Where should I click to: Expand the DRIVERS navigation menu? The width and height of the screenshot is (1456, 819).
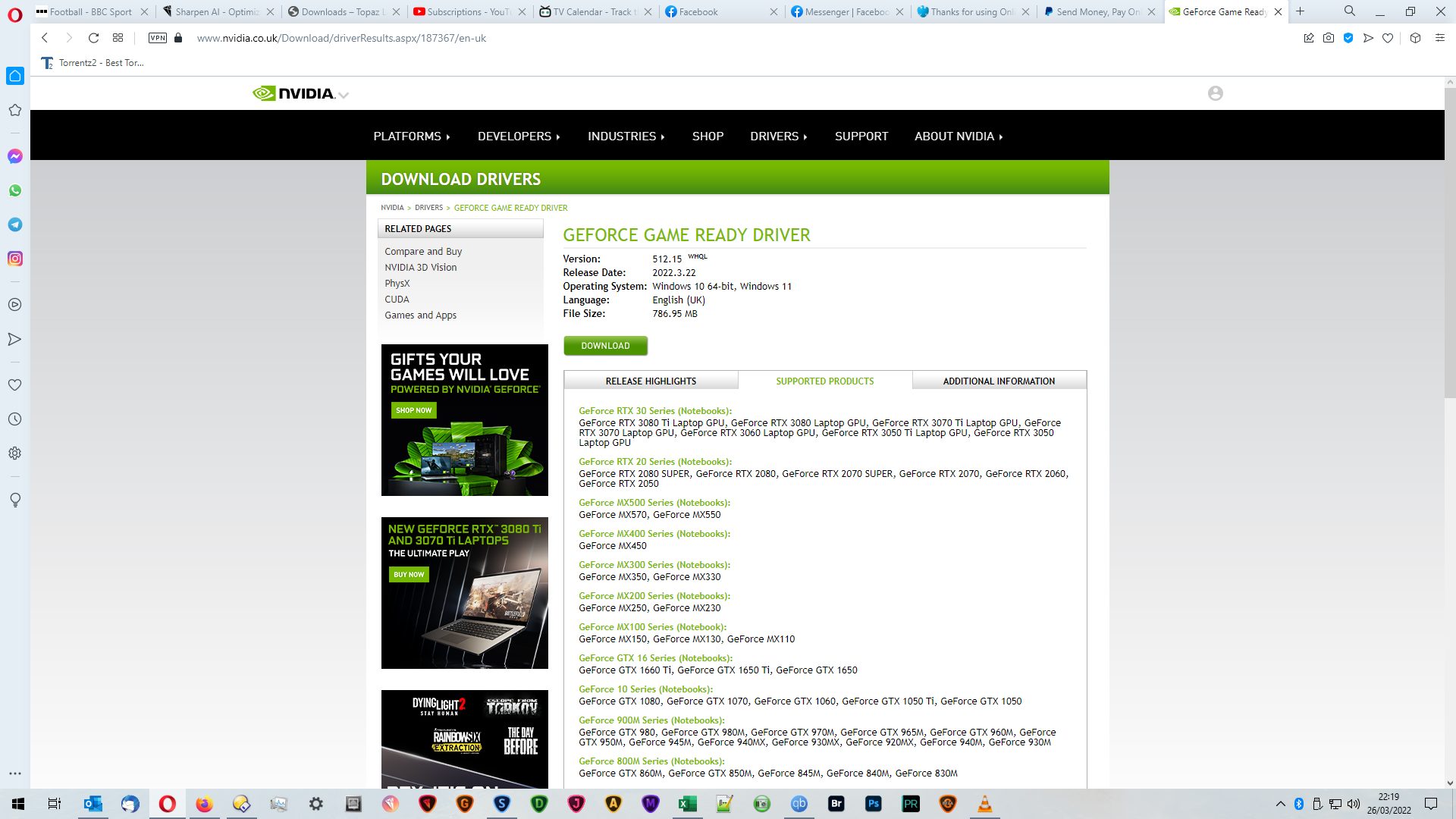[779, 136]
